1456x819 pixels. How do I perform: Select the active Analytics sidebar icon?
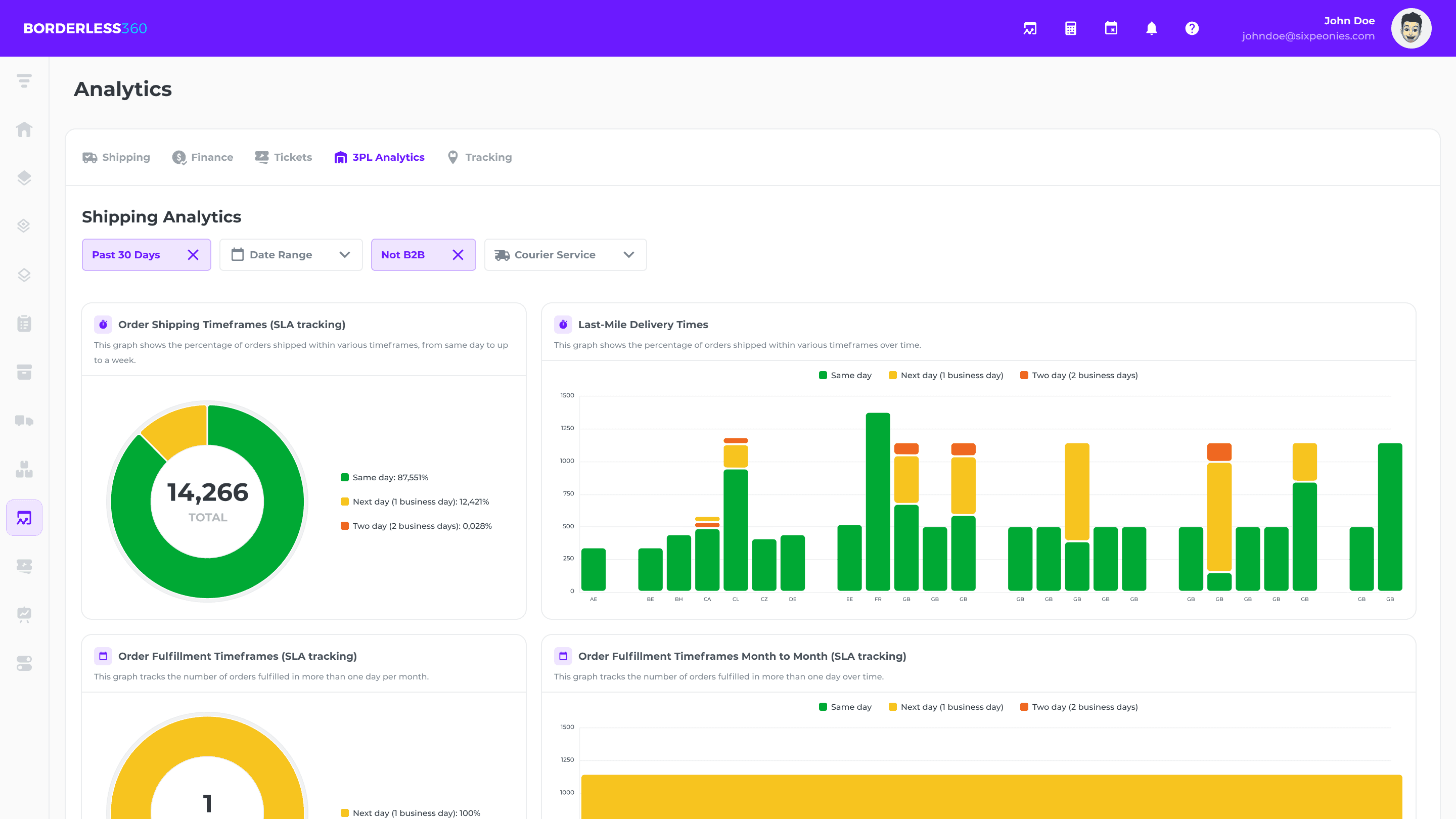point(24,518)
